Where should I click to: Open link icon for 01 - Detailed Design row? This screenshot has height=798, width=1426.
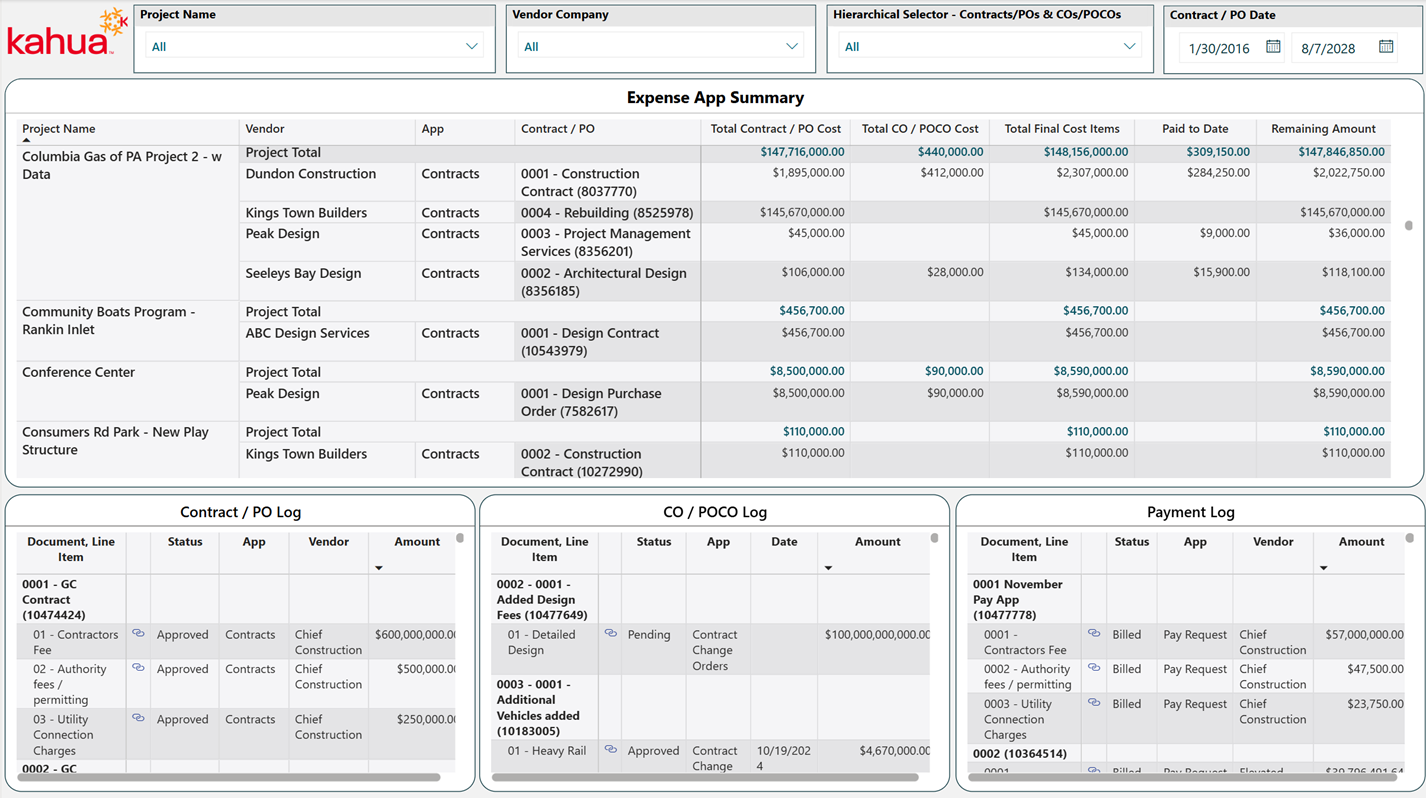[611, 634]
